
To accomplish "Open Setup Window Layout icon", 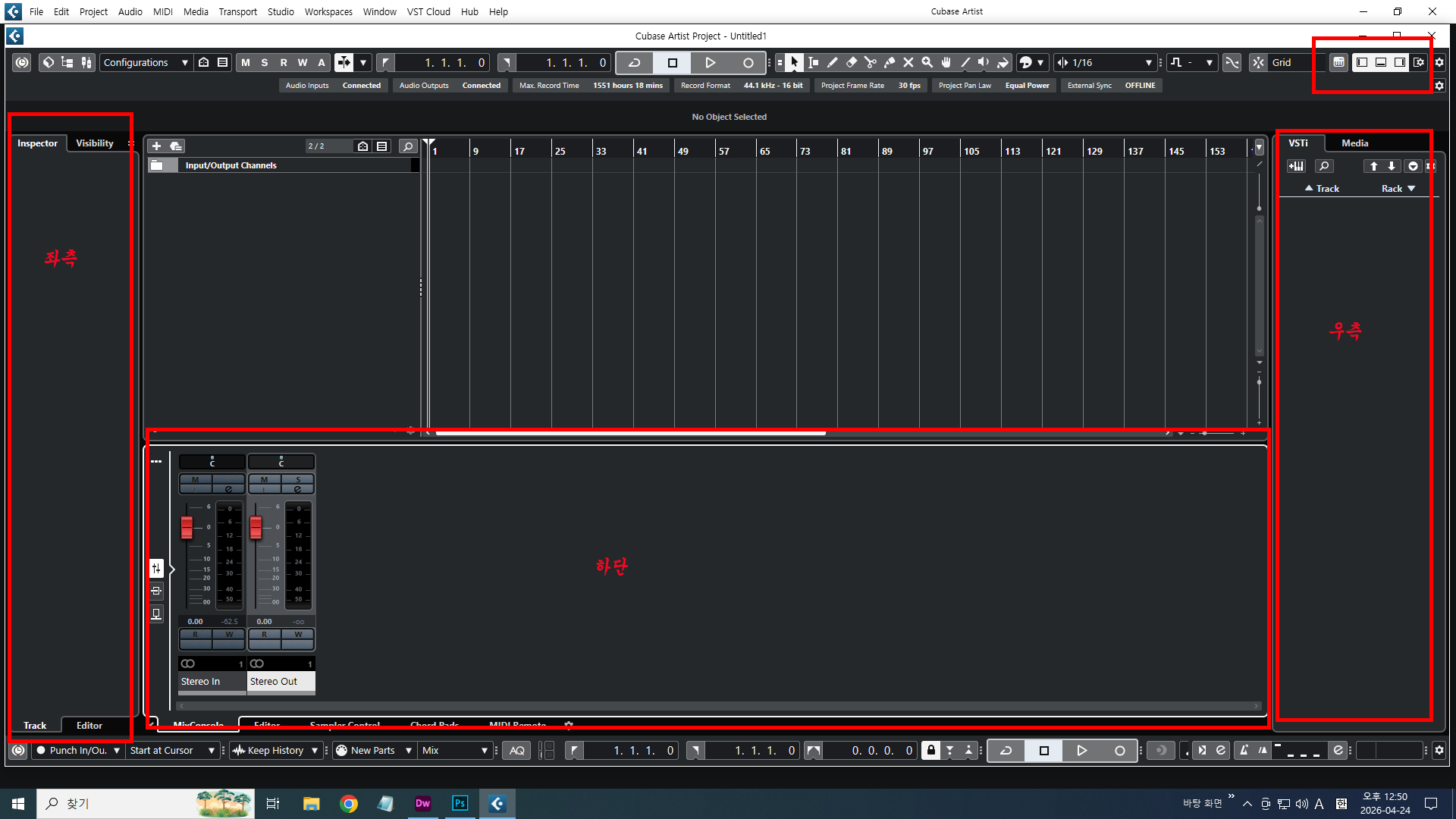I will (x=1419, y=63).
